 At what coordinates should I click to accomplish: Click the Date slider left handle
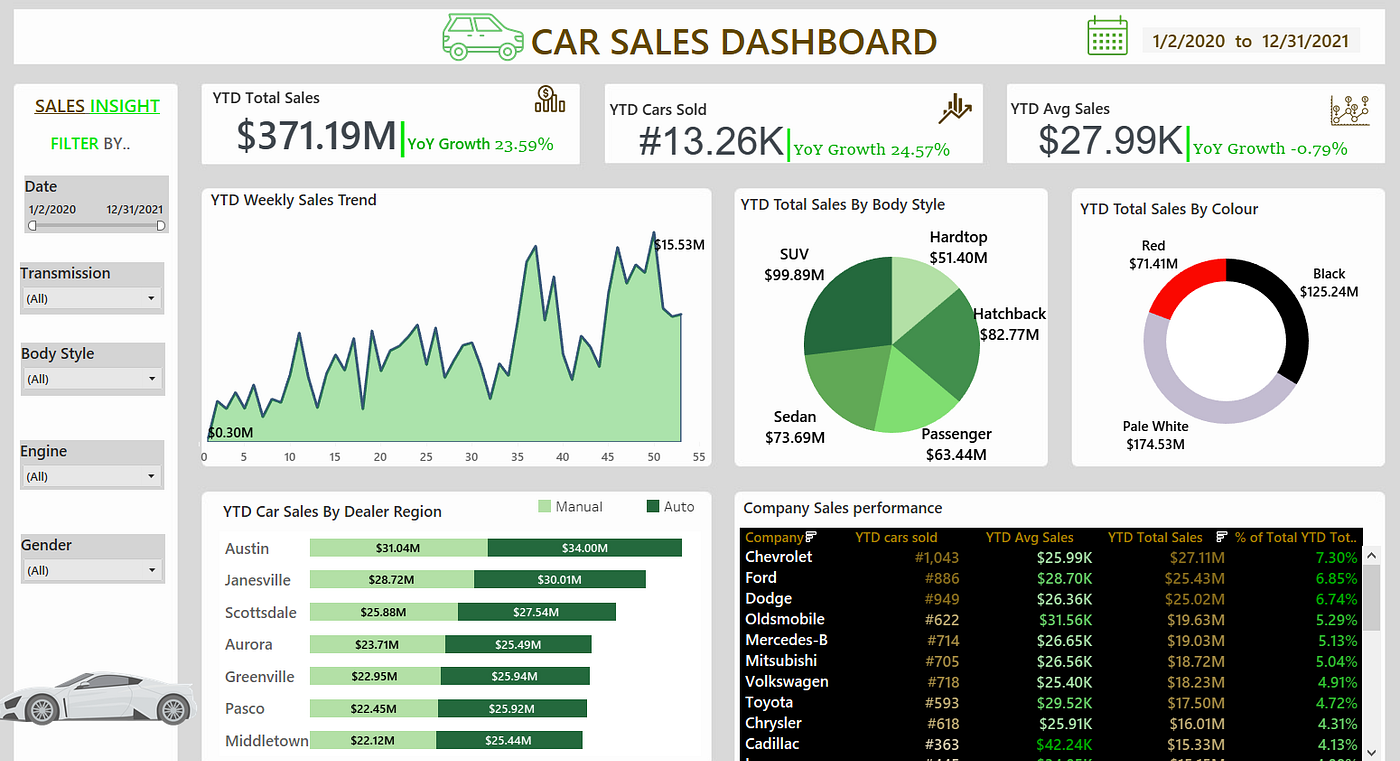pos(32,226)
